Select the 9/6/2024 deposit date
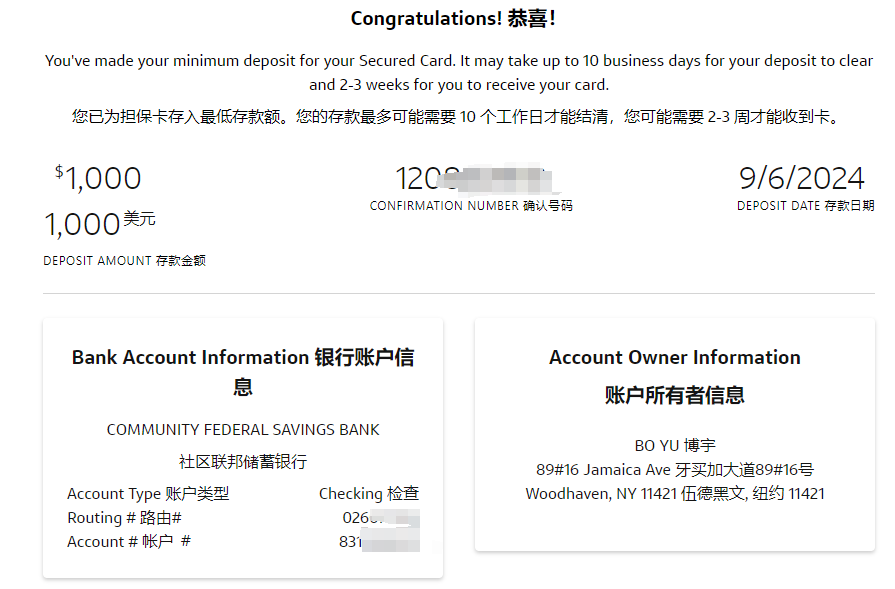The width and height of the screenshot is (895, 589). (801, 178)
